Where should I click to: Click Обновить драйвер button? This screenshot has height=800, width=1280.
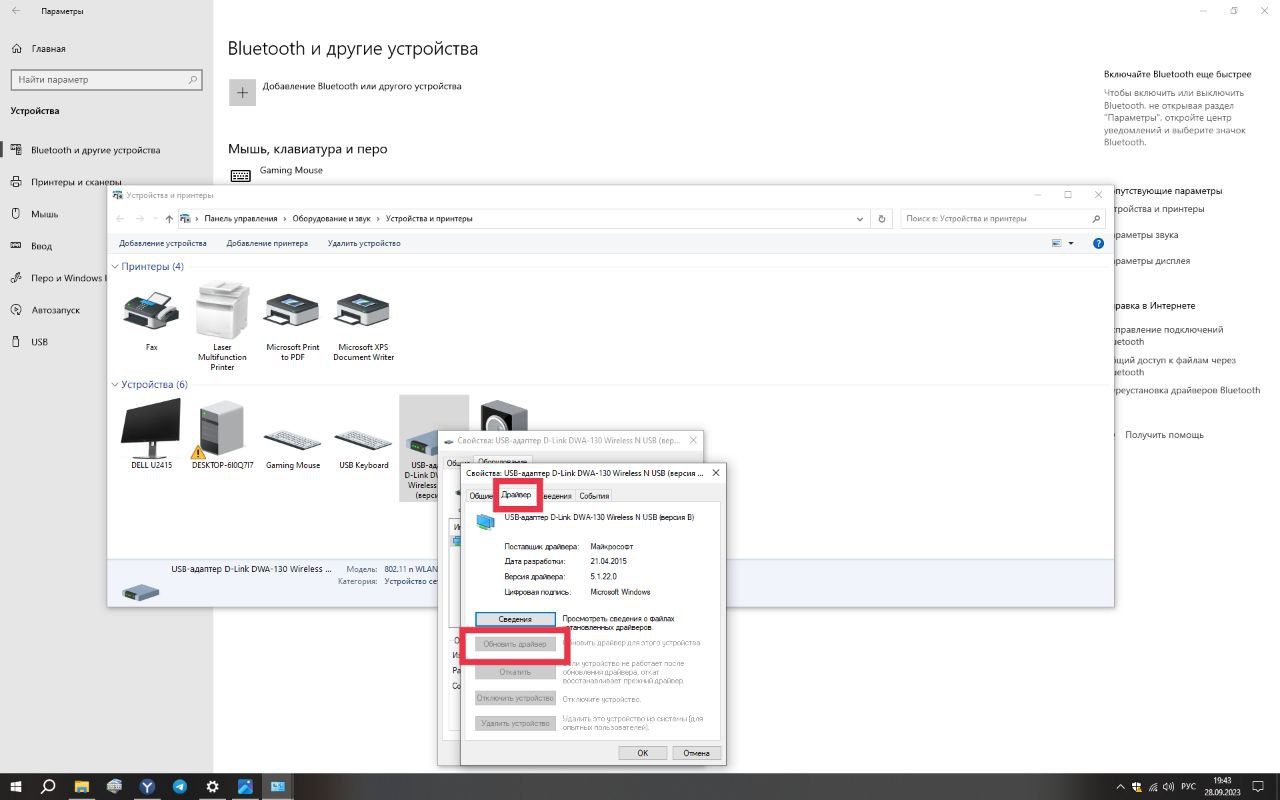pyautogui.click(x=515, y=644)
